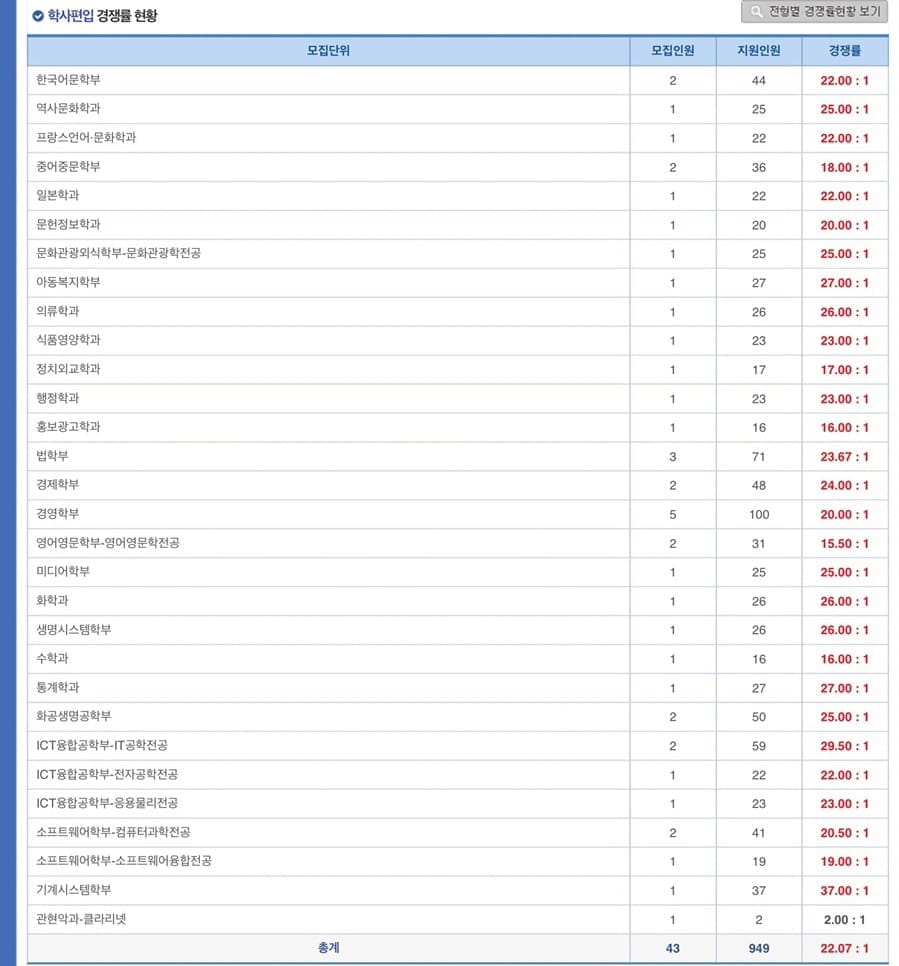Click the 아동복지학부 row name
This screenshot has width=899, height=966.
coord(68,282)
